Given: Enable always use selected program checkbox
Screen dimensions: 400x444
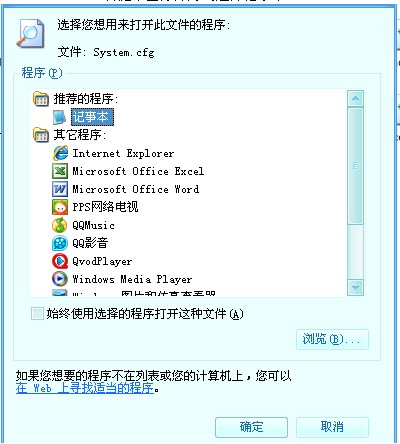Looking at the screenshot, I should pyautogui.click(x=37, y=314).
